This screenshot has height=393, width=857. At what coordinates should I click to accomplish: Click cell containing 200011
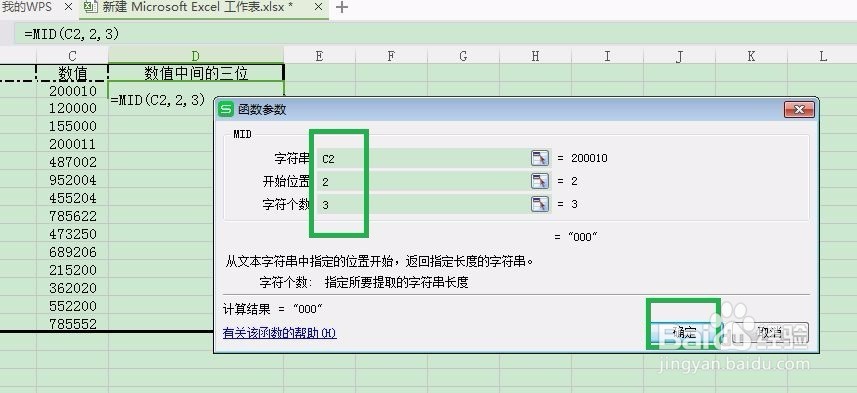click(72, 144)
